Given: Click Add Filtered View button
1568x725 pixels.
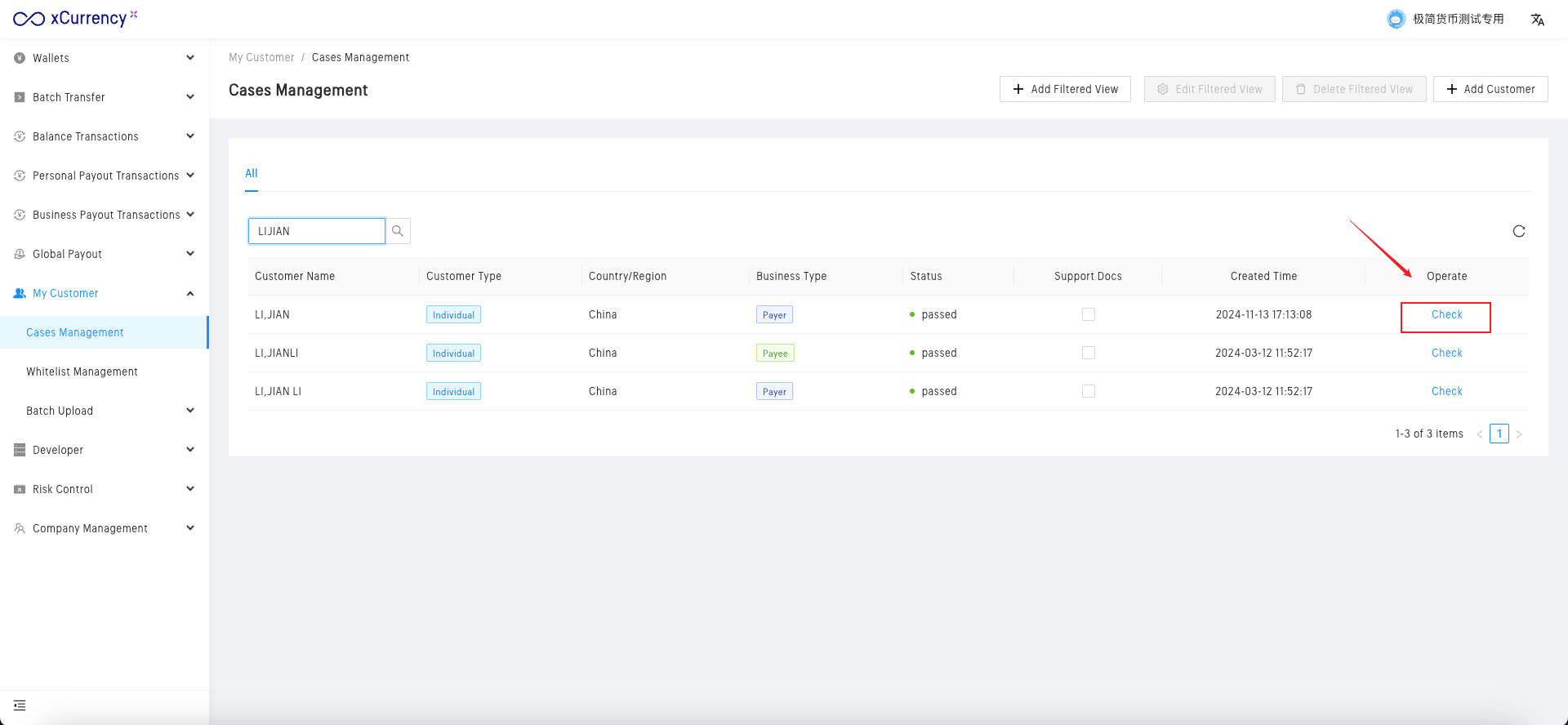Looking at the screenshot, I should tap(1065, 89).
